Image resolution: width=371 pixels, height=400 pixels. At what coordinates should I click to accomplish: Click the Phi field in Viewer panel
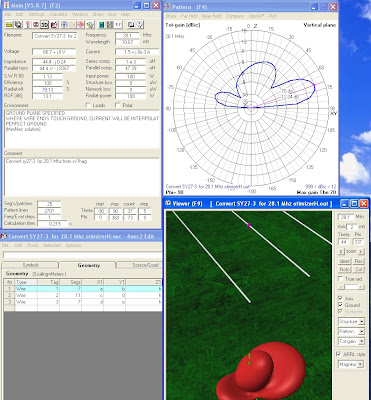(358, 242)
